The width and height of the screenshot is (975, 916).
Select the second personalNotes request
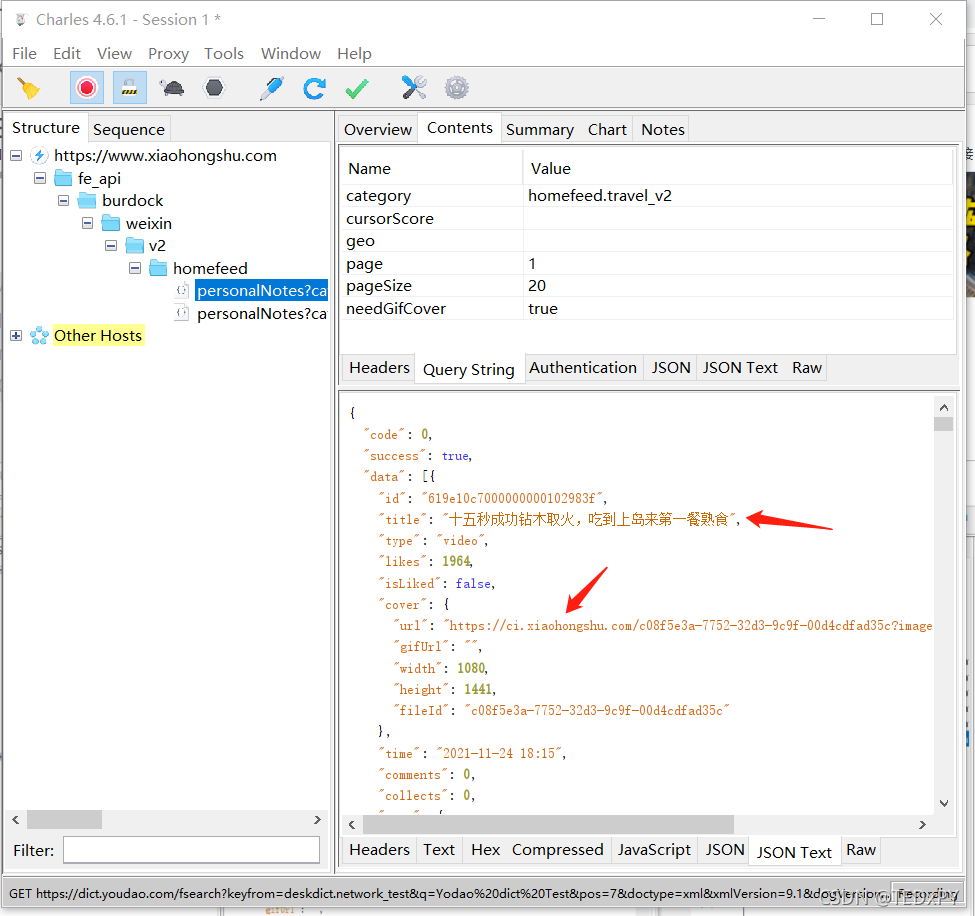(262, 313)
